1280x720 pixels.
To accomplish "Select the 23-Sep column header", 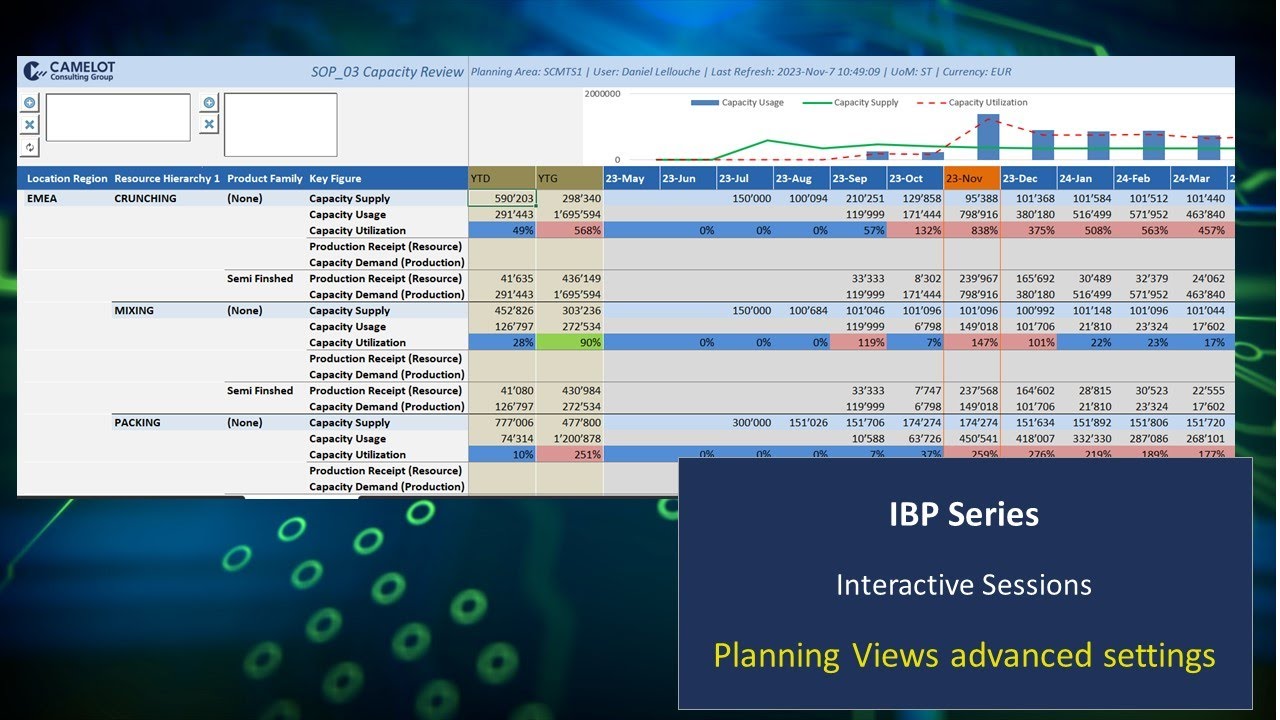I will 859,179.
